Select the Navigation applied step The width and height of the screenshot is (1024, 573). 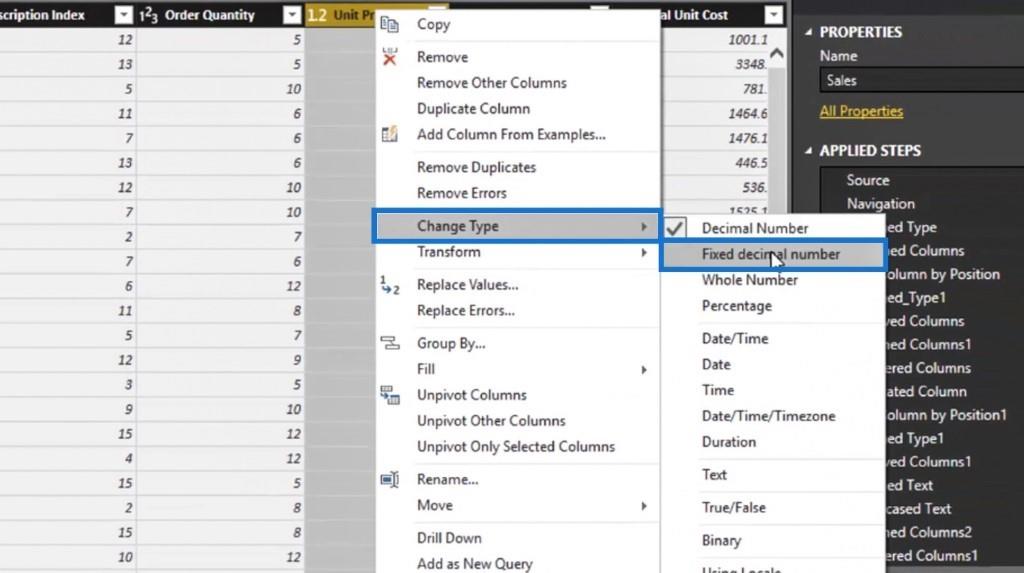880,204
